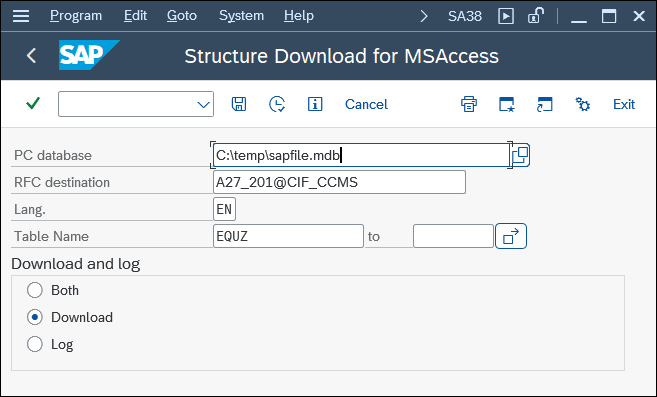
Task: Click the green checkmark Enter icon
Action: [x=33, y=104]
